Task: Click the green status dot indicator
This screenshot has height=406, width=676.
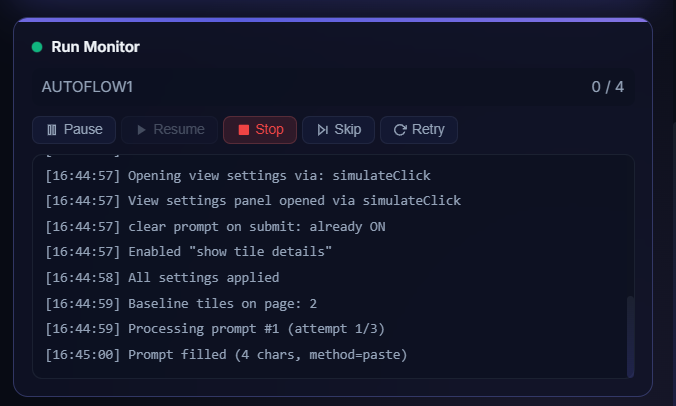Action: click(37, 47)
